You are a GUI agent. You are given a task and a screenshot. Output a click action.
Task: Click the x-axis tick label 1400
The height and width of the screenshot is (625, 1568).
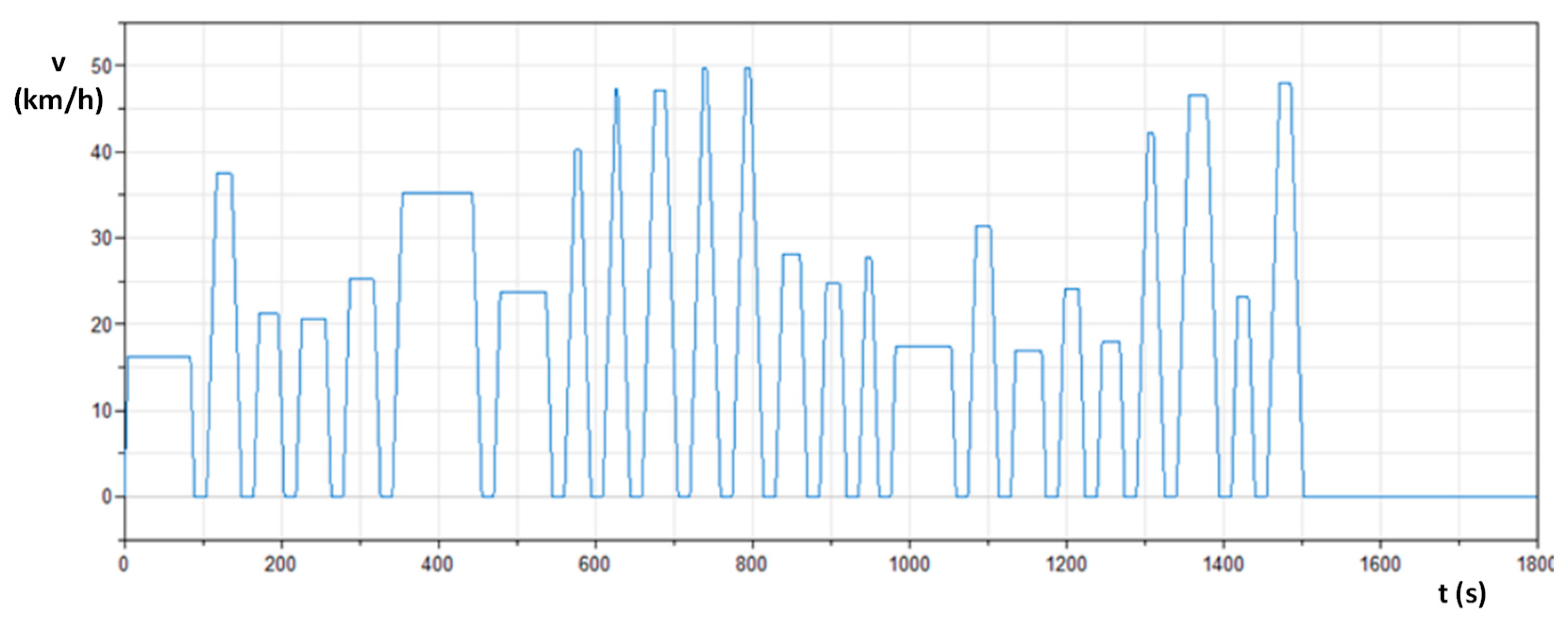(1223, 565)
